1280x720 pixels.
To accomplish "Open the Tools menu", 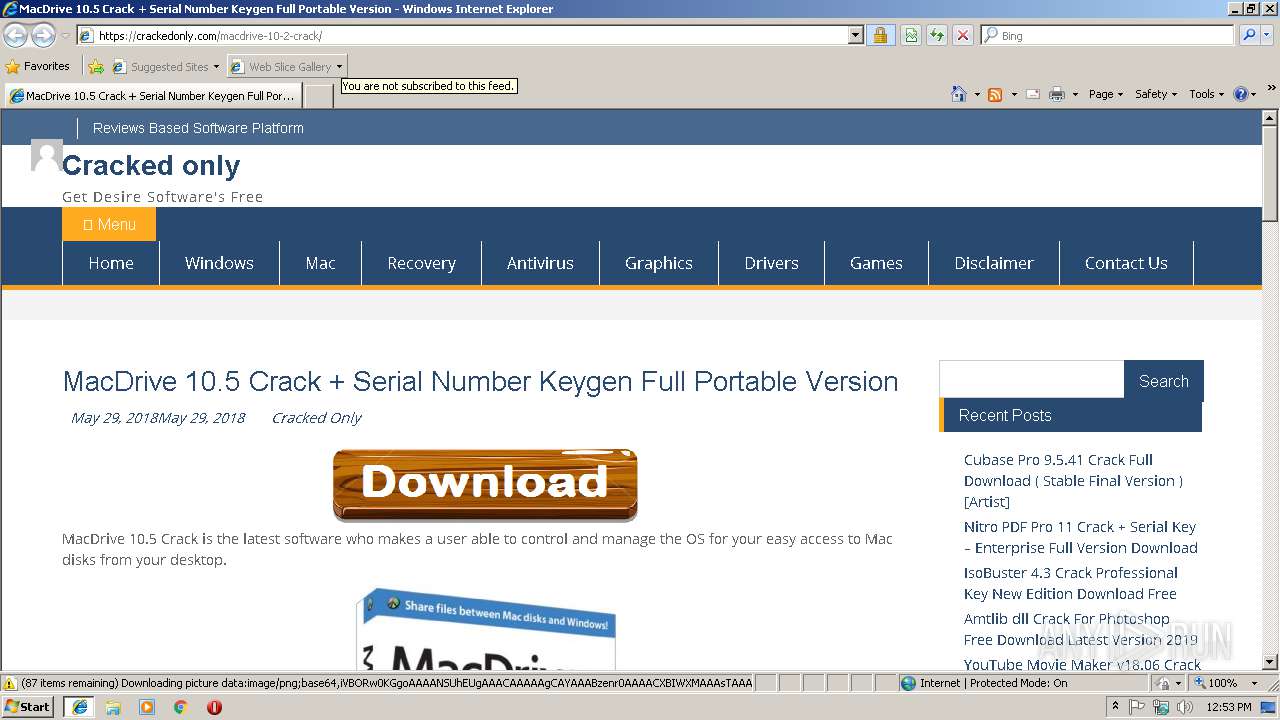I will click(x=1207, y=94).
